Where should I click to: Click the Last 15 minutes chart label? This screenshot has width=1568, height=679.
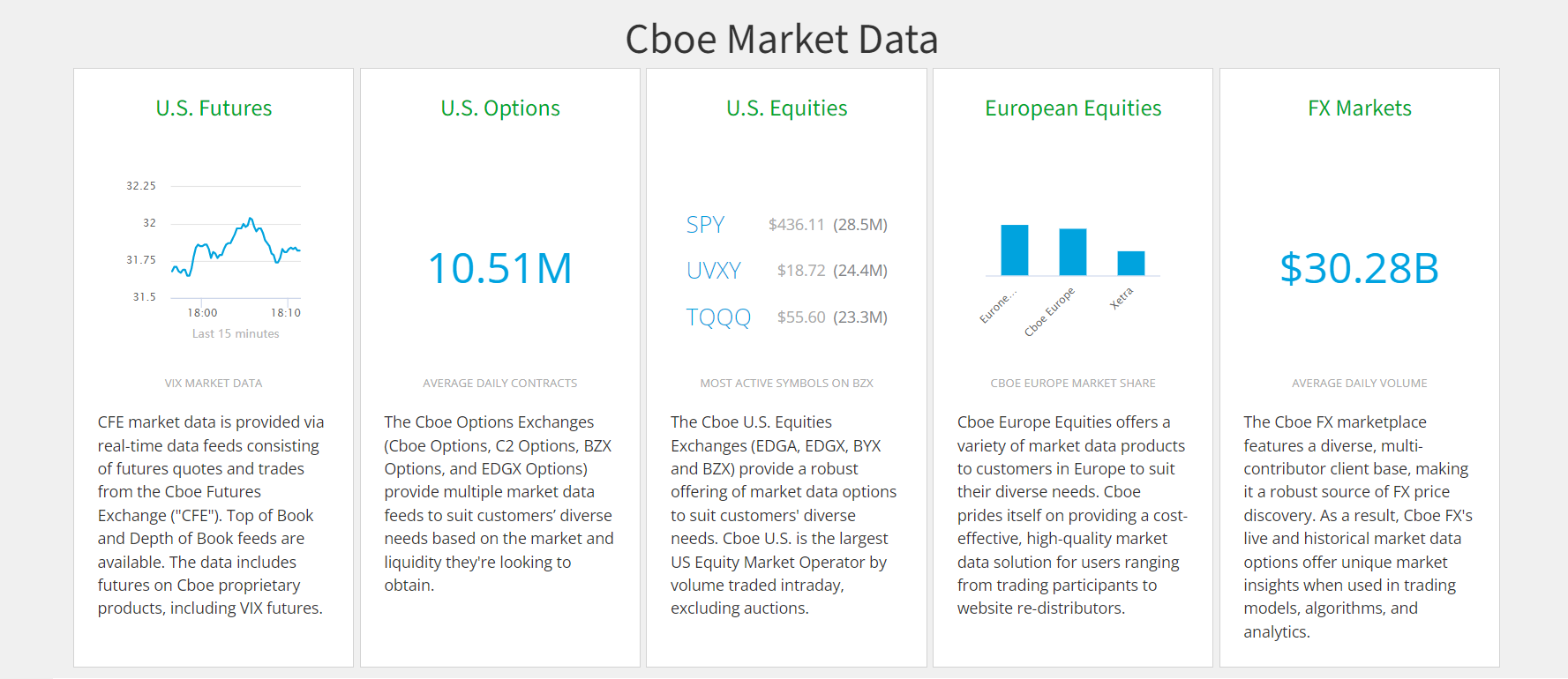click(236, 333)
